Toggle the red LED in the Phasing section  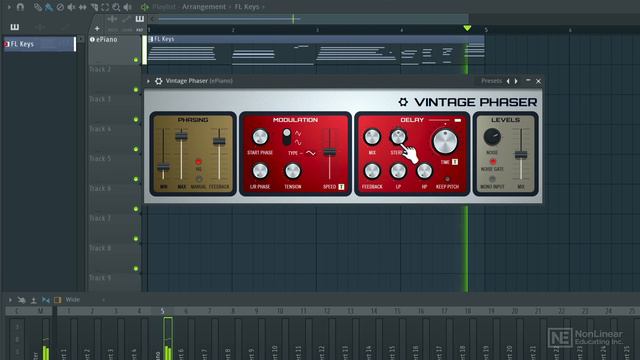198,162
